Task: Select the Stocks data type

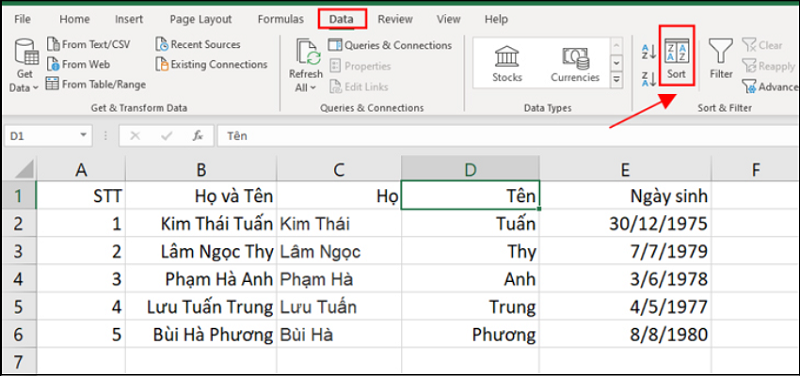Action: pos(507,64)
